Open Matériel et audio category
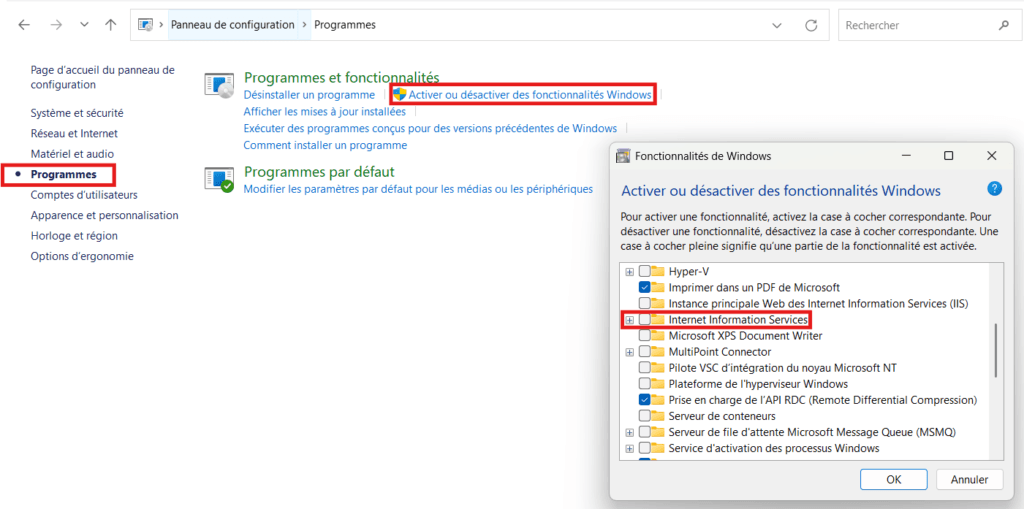 72,154
